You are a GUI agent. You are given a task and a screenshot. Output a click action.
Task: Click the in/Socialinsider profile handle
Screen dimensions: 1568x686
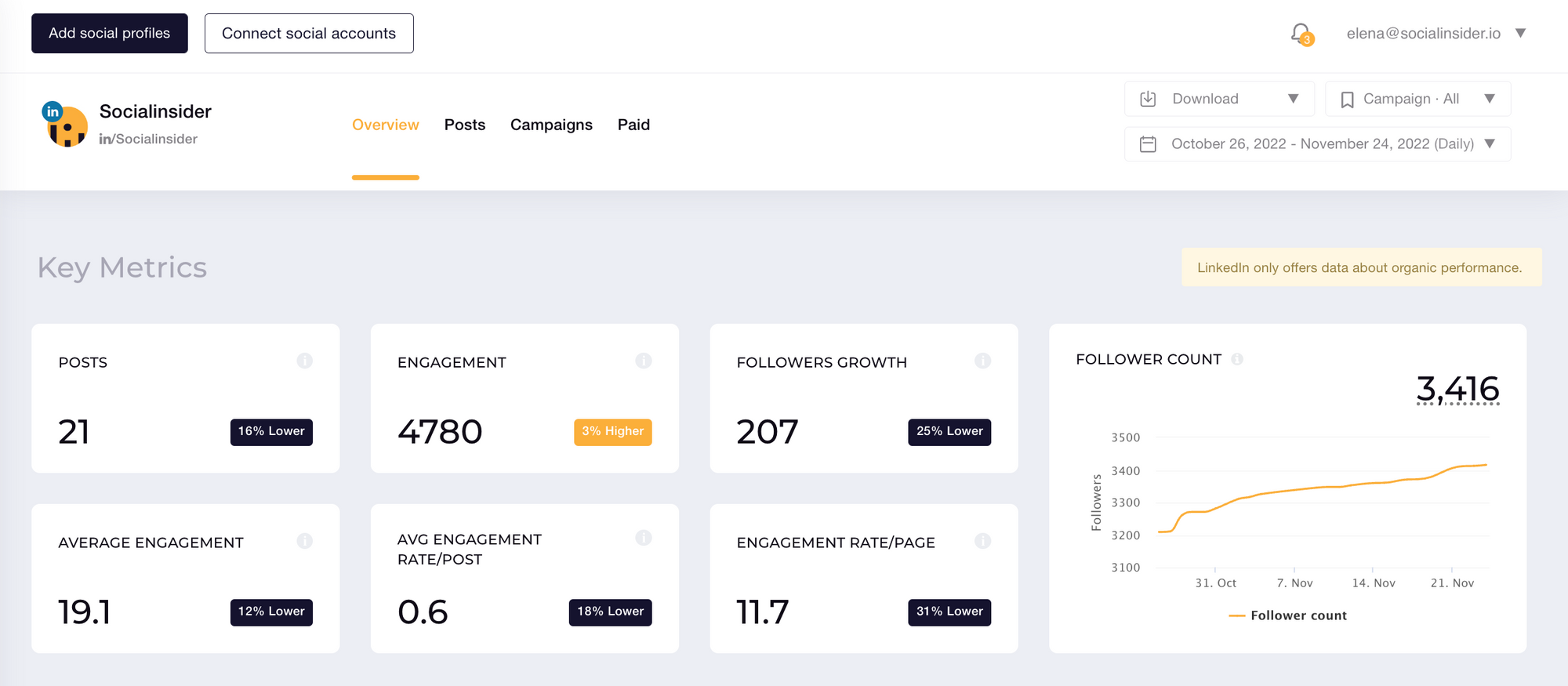click(x=148, y=139)
